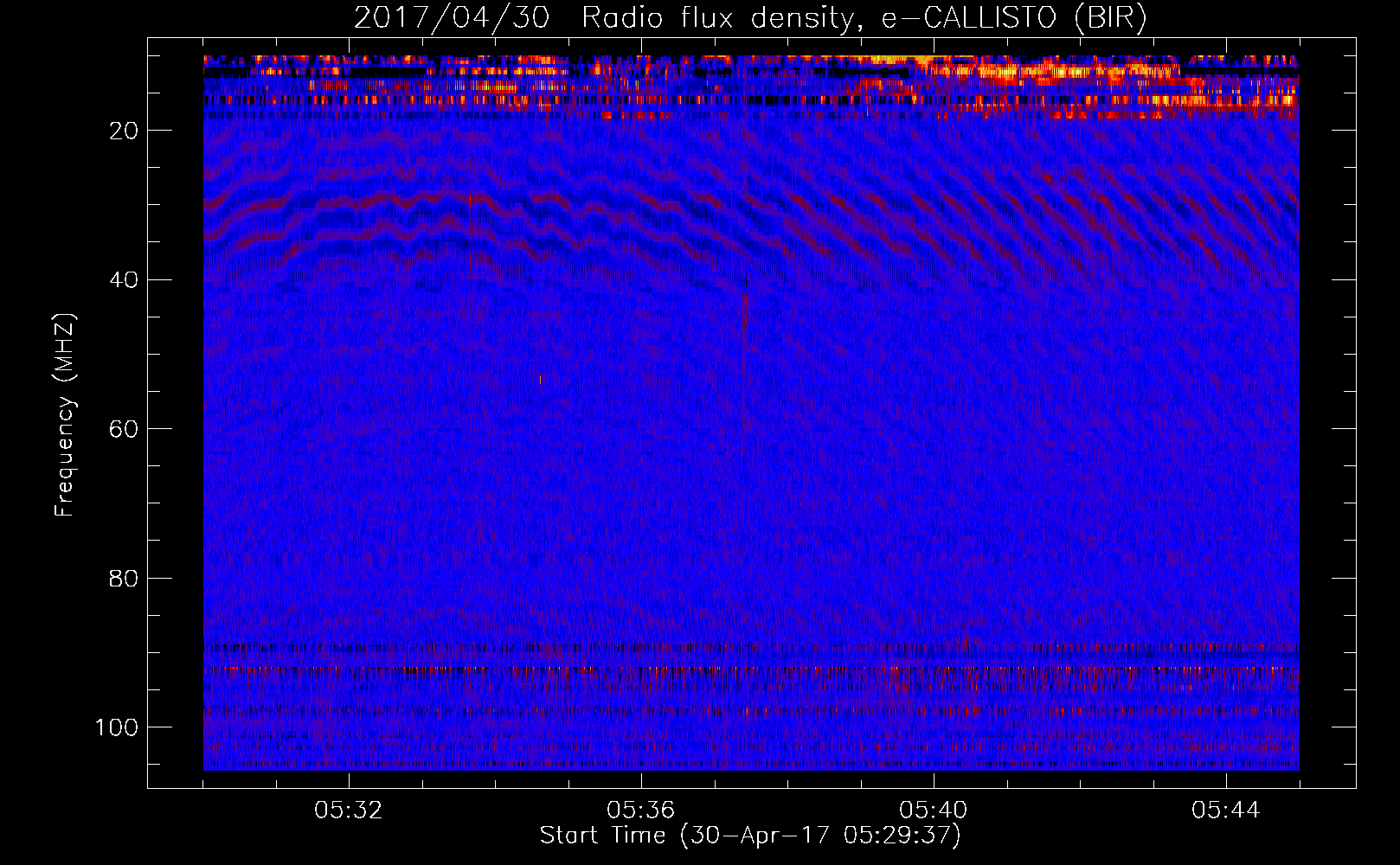Click the '60' frequency tick label

tap(124, 430)
